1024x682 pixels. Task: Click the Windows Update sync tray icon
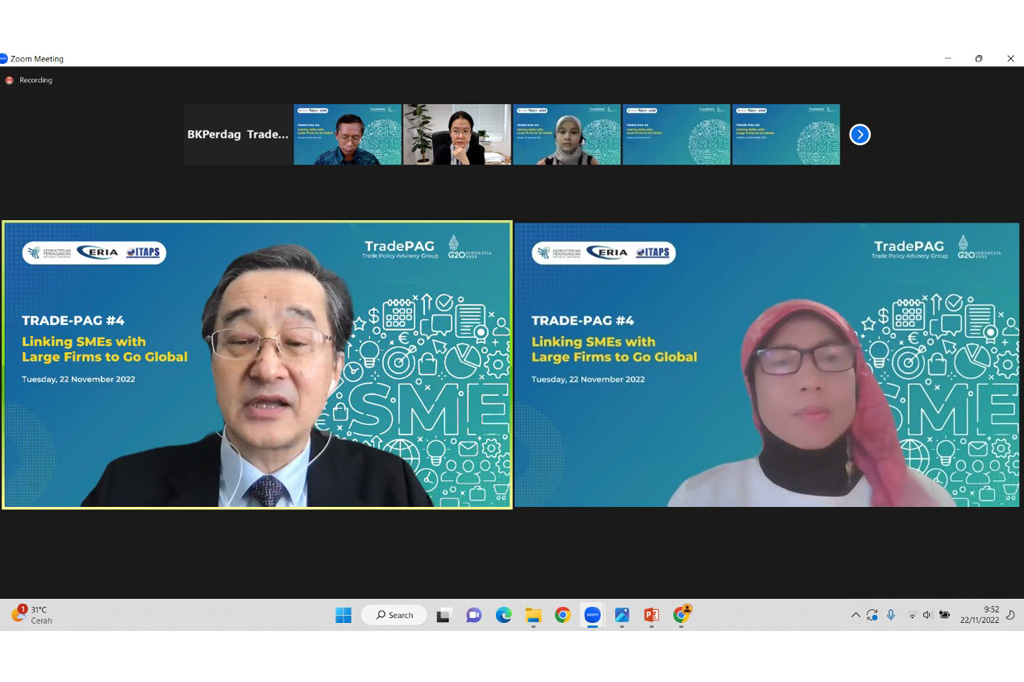[x=872, y=615]
